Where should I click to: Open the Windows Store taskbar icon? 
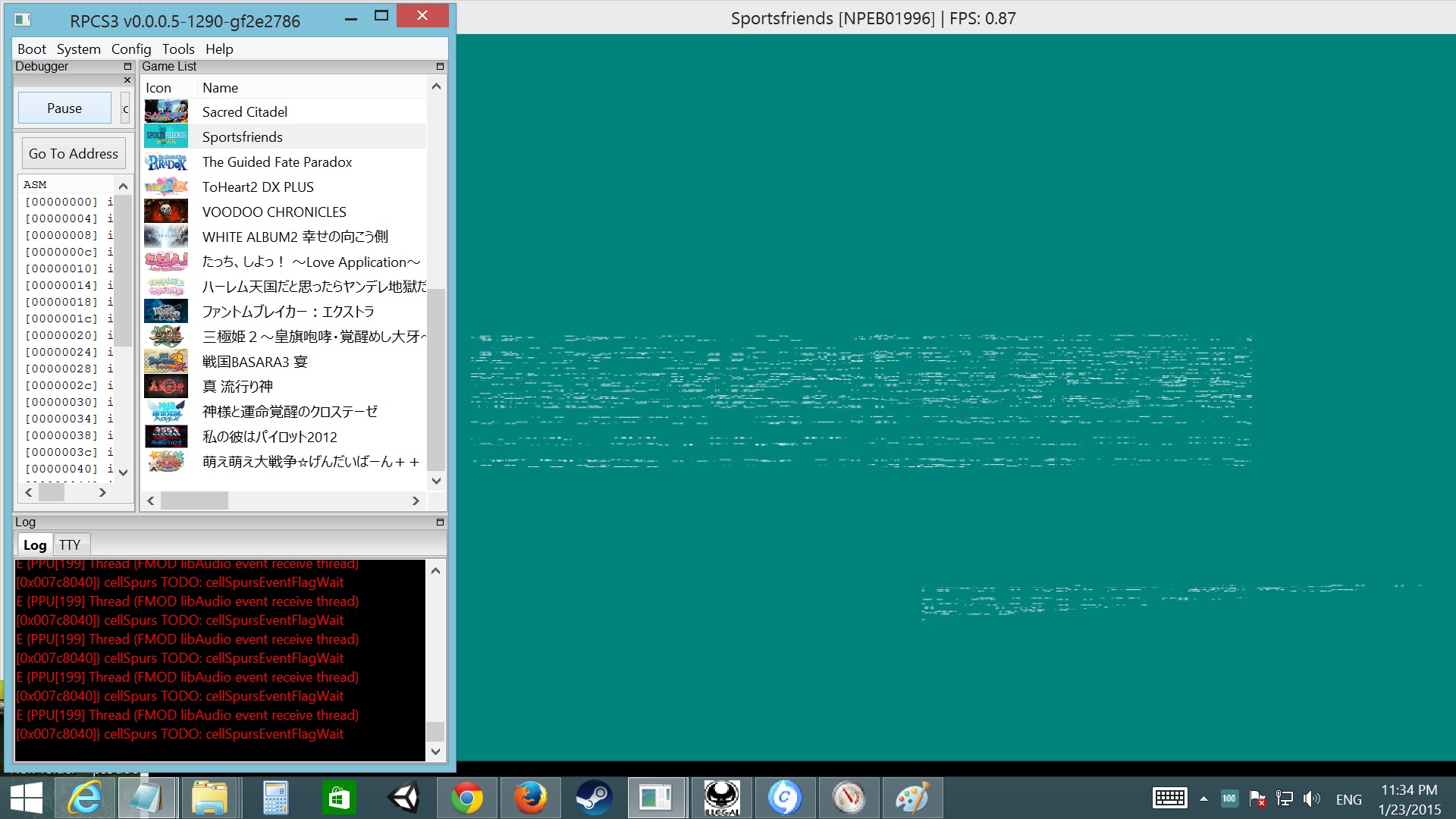(339, 798)
